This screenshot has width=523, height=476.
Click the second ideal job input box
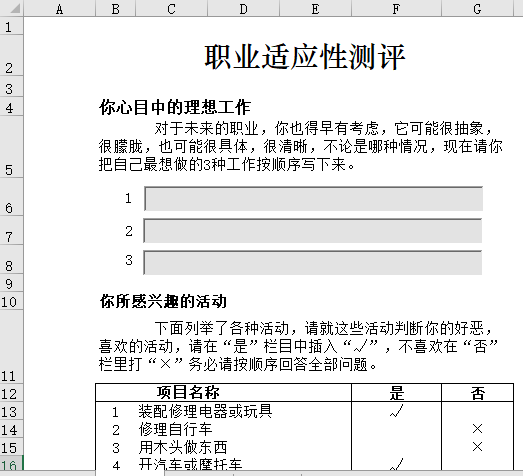click(313, 230)
